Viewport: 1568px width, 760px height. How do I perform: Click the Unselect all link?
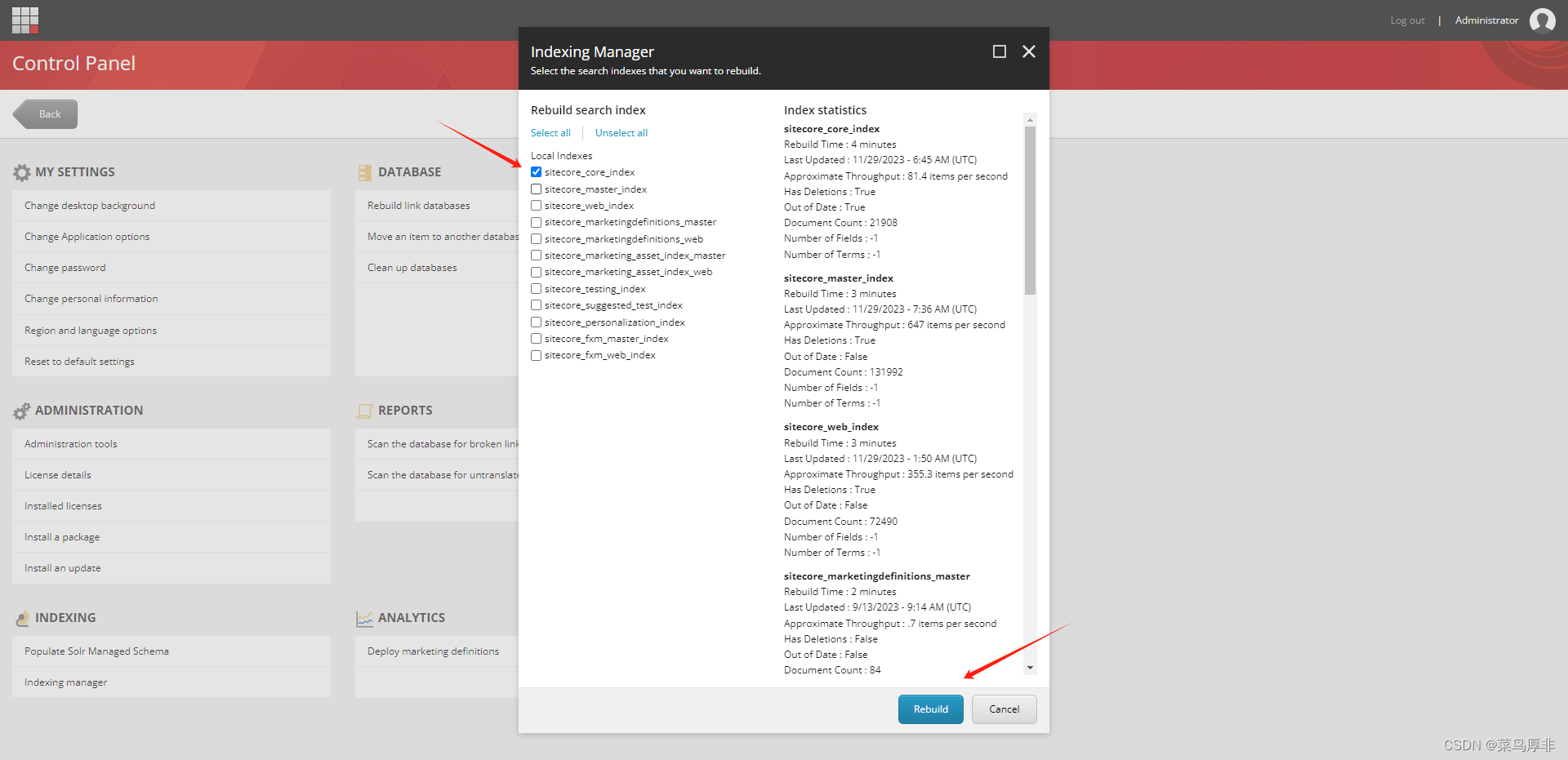click(621, 133)
